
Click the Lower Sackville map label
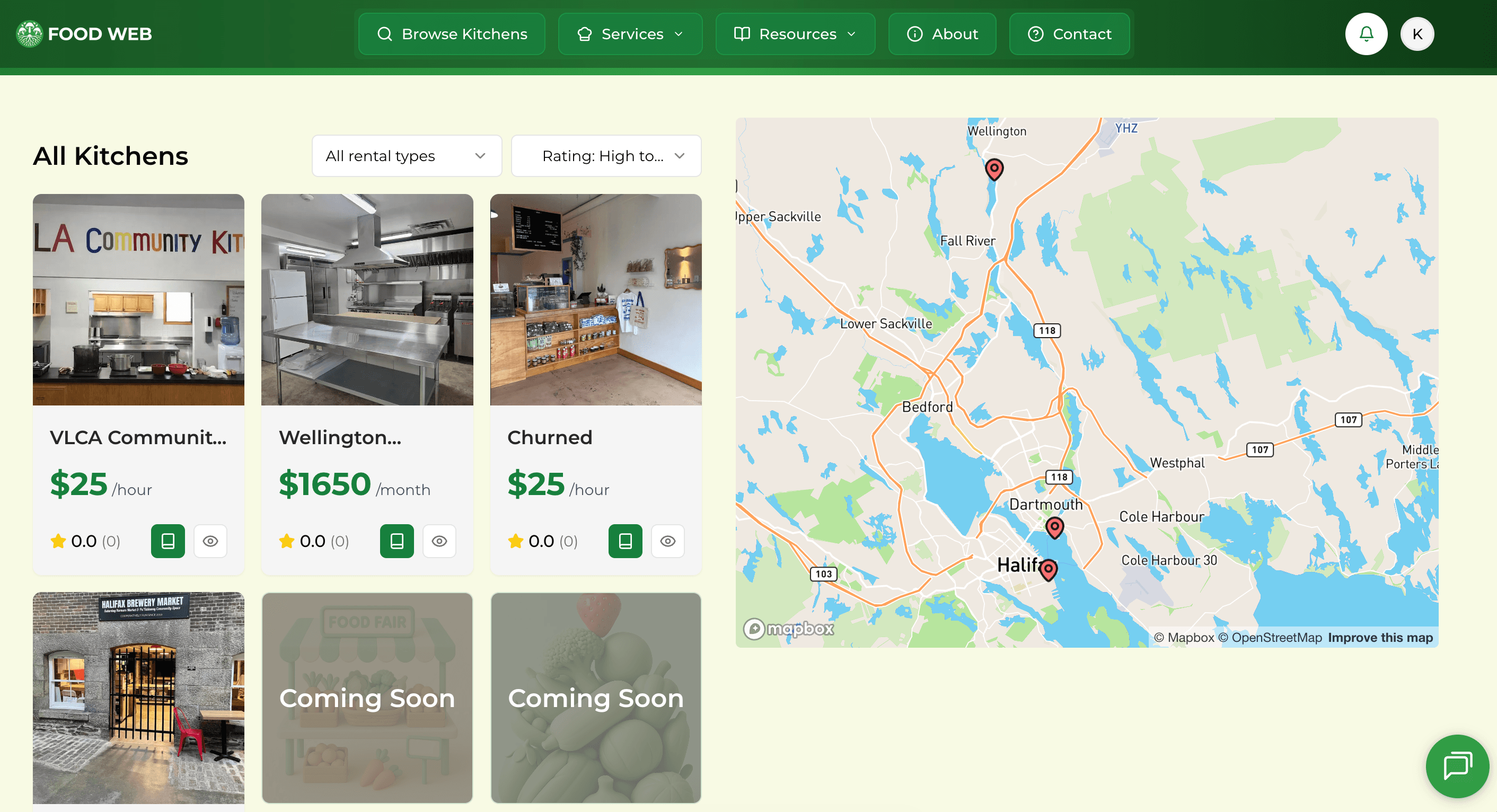pos(886,323)
